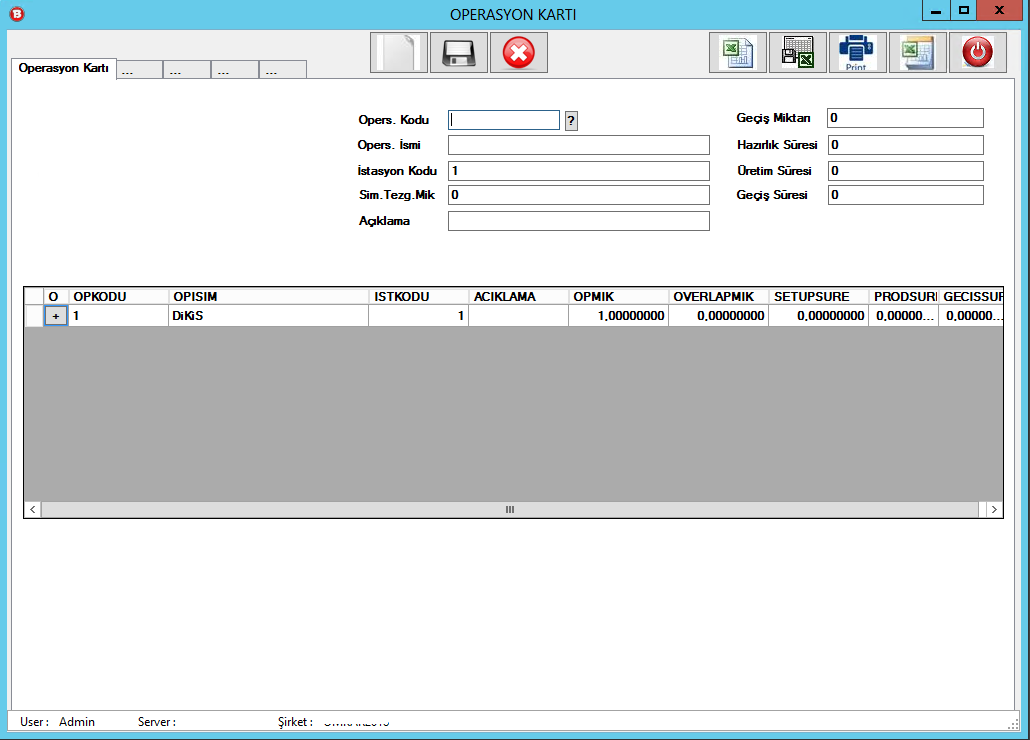Click the Geçiş Miktarı input field

(x=905, y=118)
